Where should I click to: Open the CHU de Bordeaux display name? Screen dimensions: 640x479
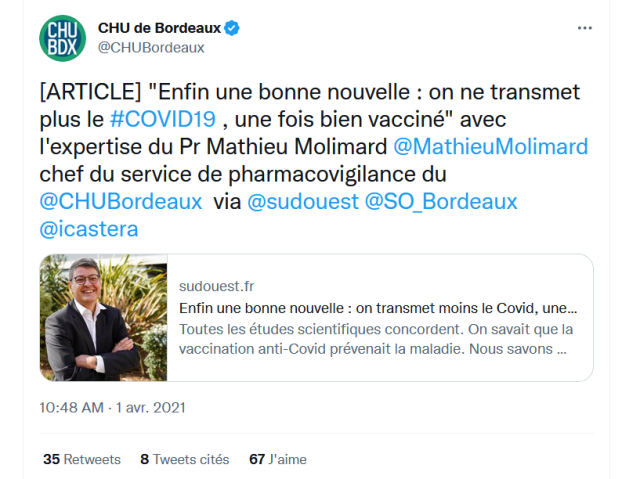pyautogui.click(x=159, y=28)
